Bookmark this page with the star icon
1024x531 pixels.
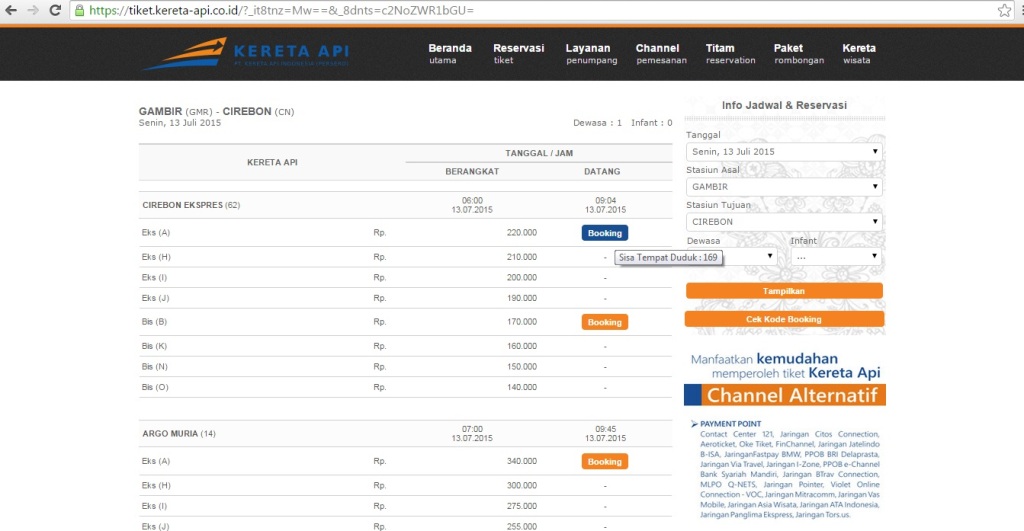coord(1004,10)
